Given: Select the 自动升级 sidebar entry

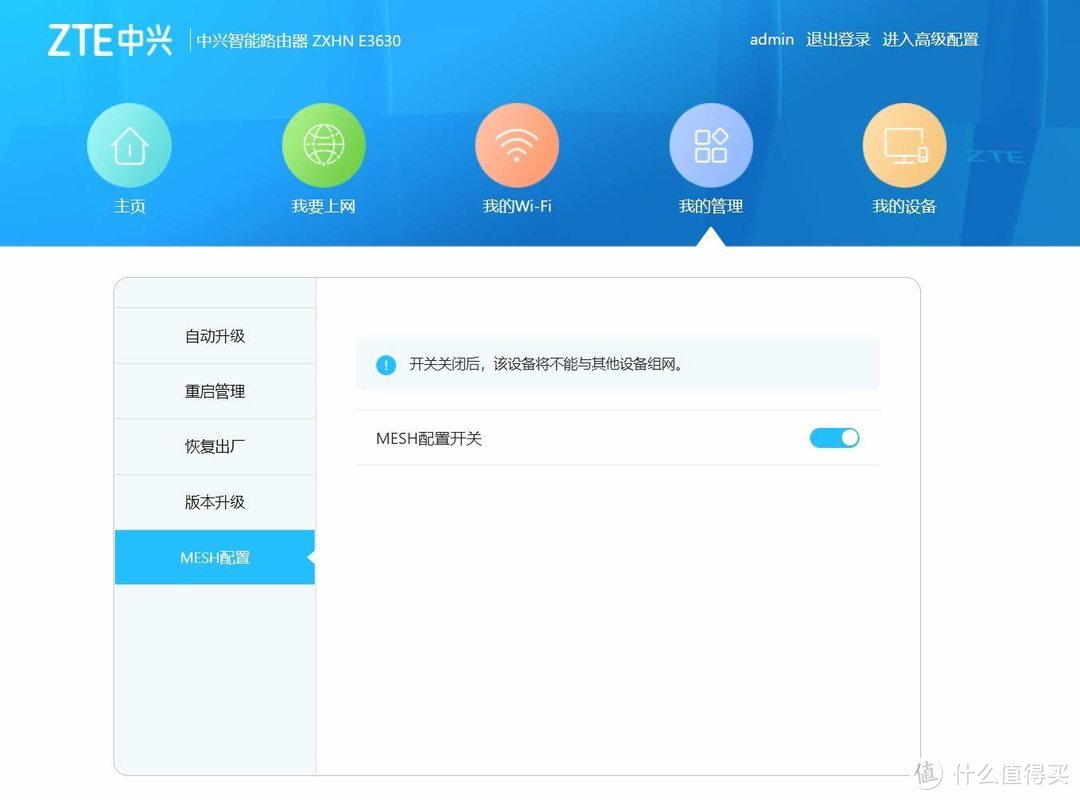Looking at the screenshot, I should 214,335.
